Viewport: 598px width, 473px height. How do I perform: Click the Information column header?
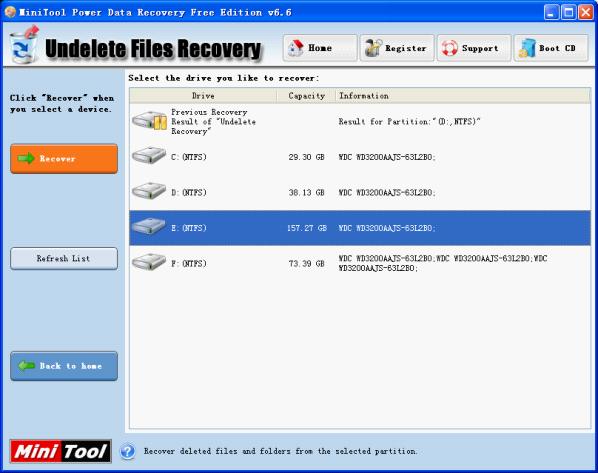463,96
